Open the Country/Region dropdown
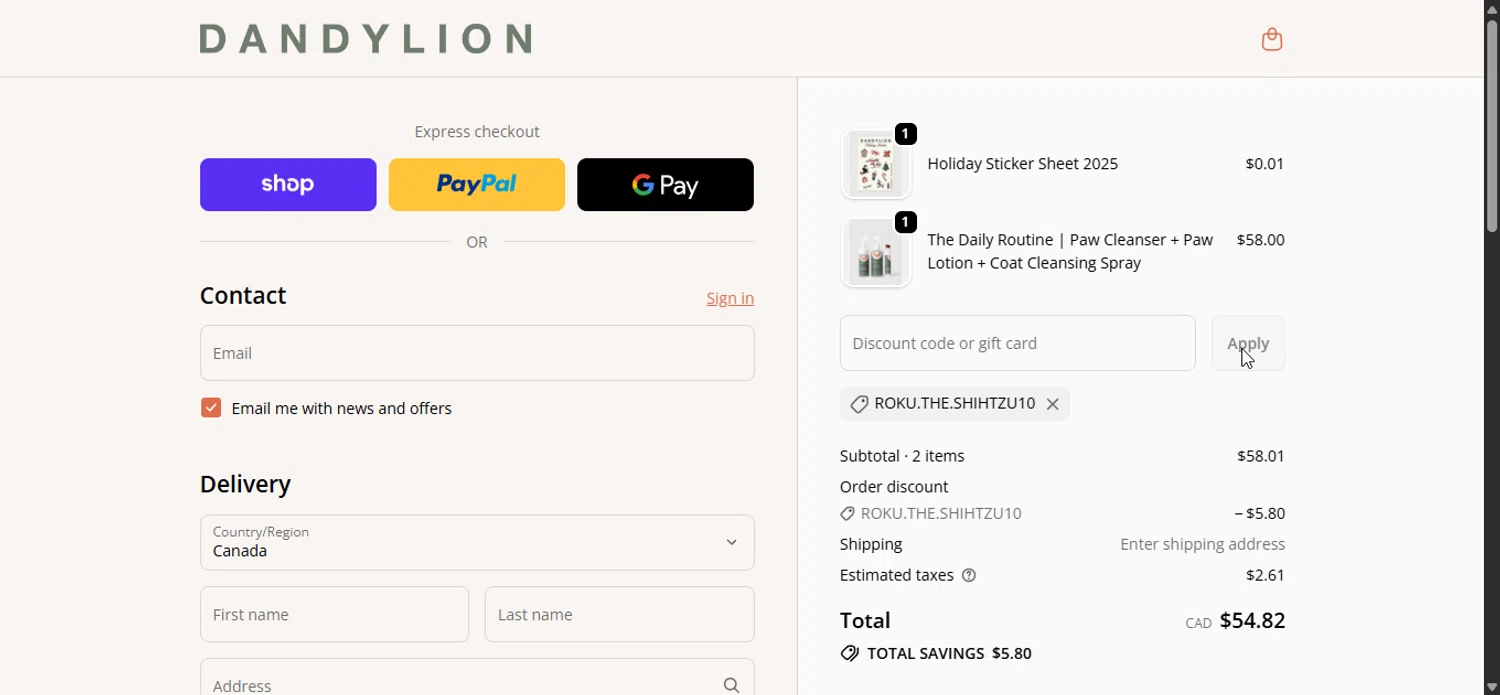 477,543
